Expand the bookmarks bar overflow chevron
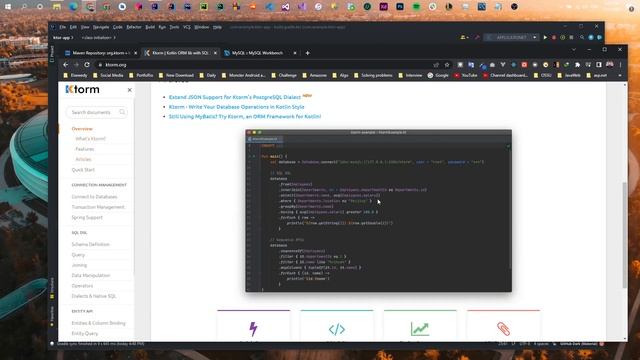This screenshot has width=640, height=360. pyautogui.click(x=620, y=76)
